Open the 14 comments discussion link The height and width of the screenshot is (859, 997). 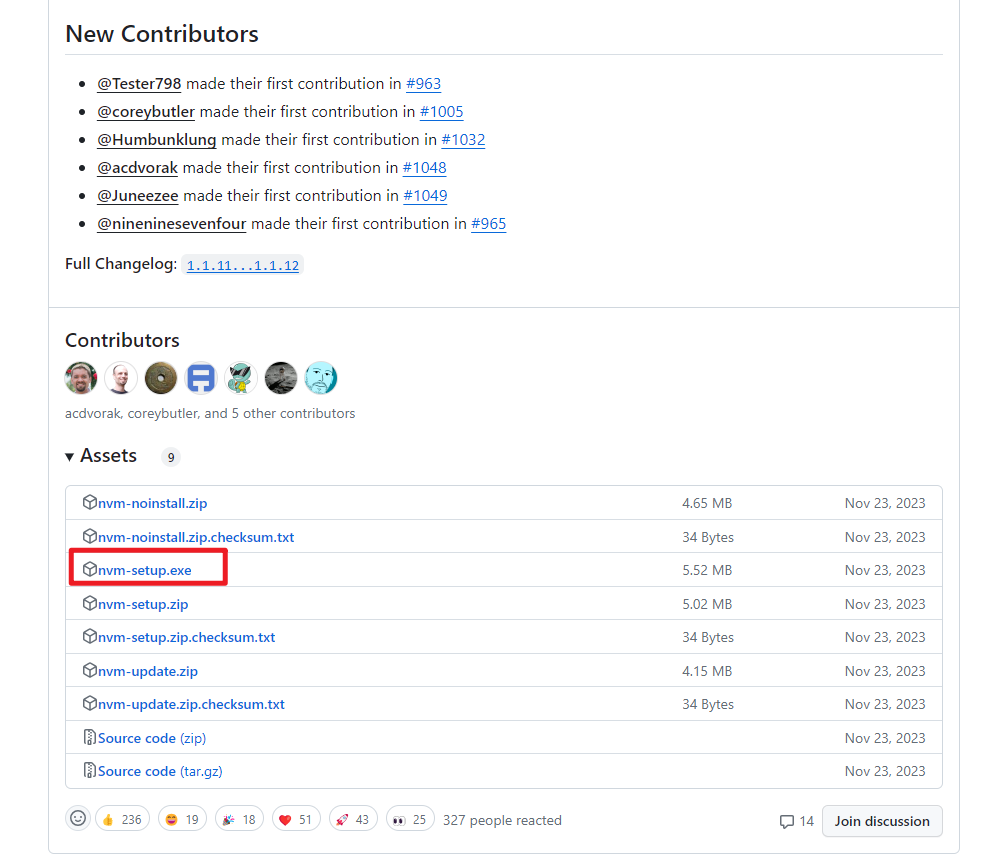[797, 821]
